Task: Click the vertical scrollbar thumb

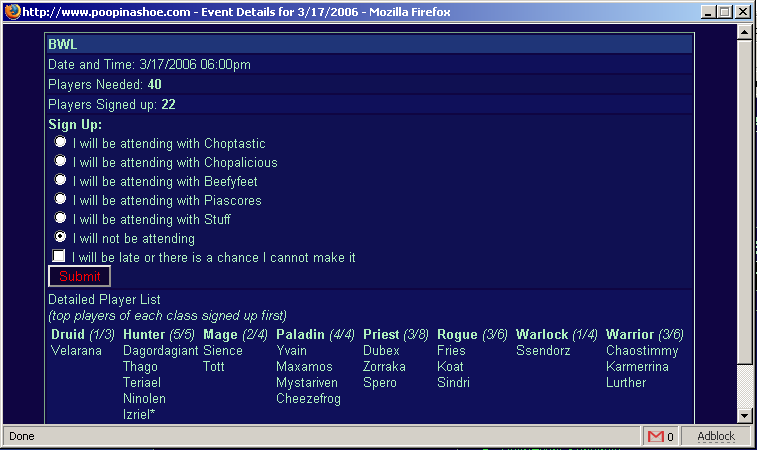Action: (744, 203)
